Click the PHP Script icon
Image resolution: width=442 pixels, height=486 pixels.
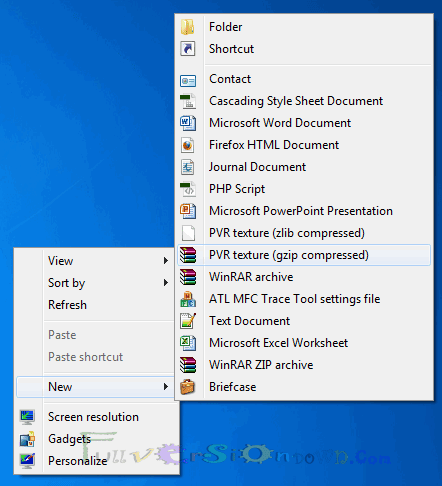click(x=188, y=189)
